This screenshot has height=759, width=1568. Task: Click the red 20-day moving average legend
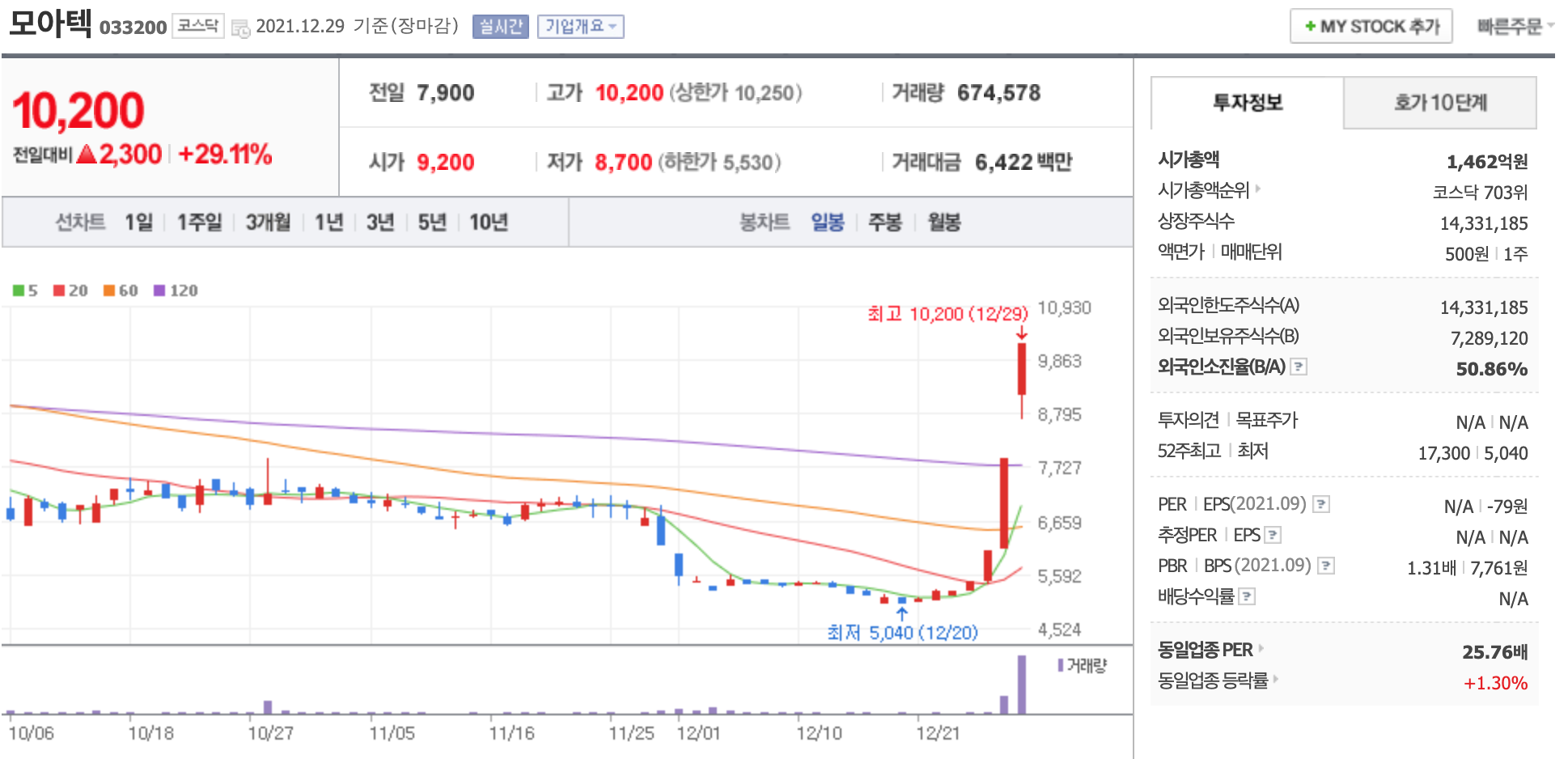tap(70, 290)
